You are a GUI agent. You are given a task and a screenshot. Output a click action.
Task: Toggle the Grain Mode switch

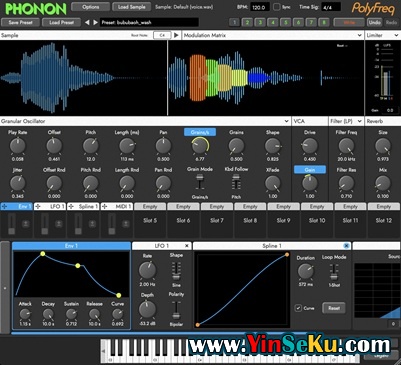point(200,182)
